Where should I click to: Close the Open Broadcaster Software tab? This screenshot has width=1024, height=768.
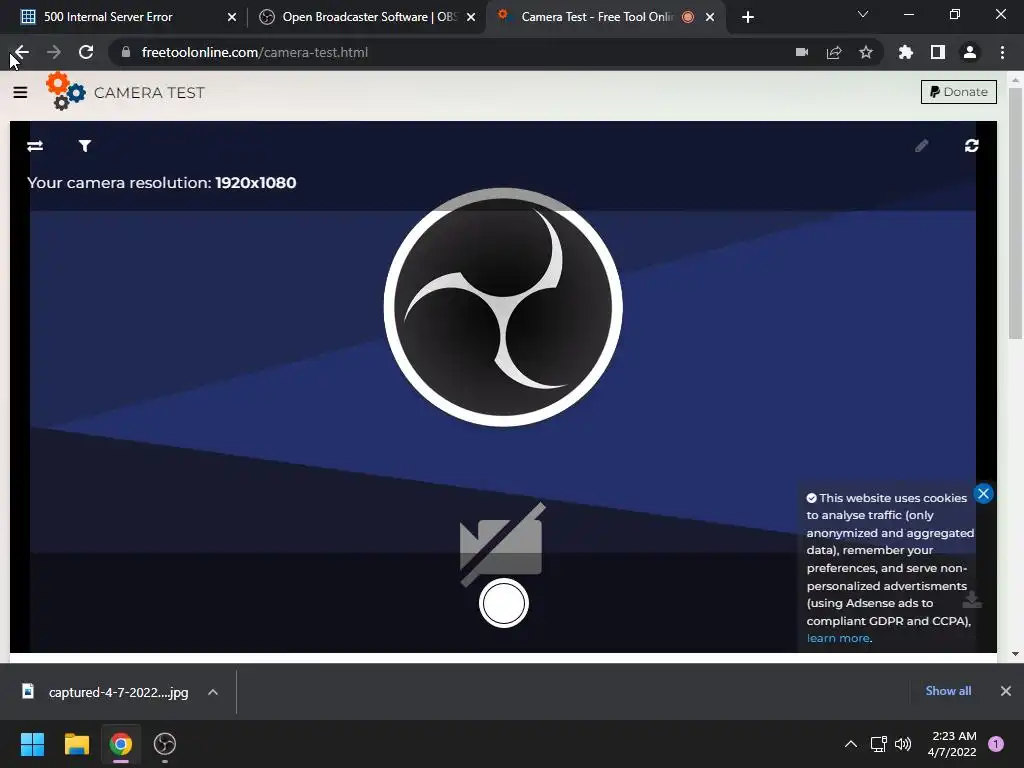click(x=471, y=17)
